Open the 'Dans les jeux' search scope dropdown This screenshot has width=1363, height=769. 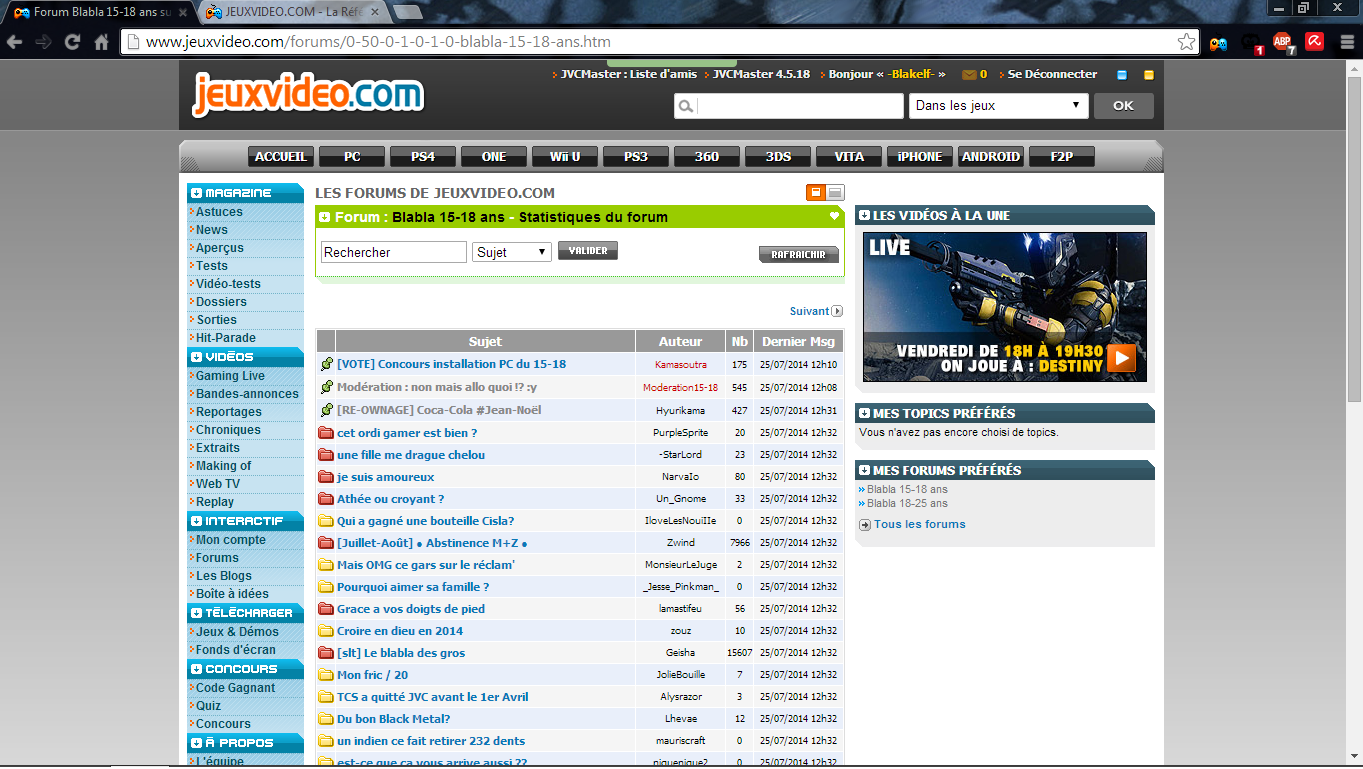point(998,106)
